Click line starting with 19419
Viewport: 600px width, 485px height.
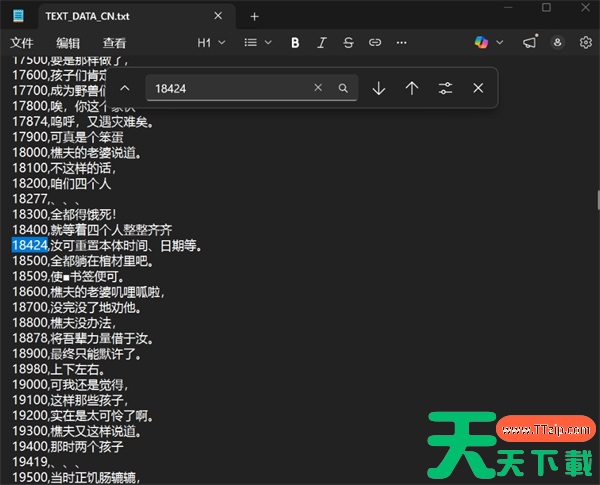(x=47, y=462)
